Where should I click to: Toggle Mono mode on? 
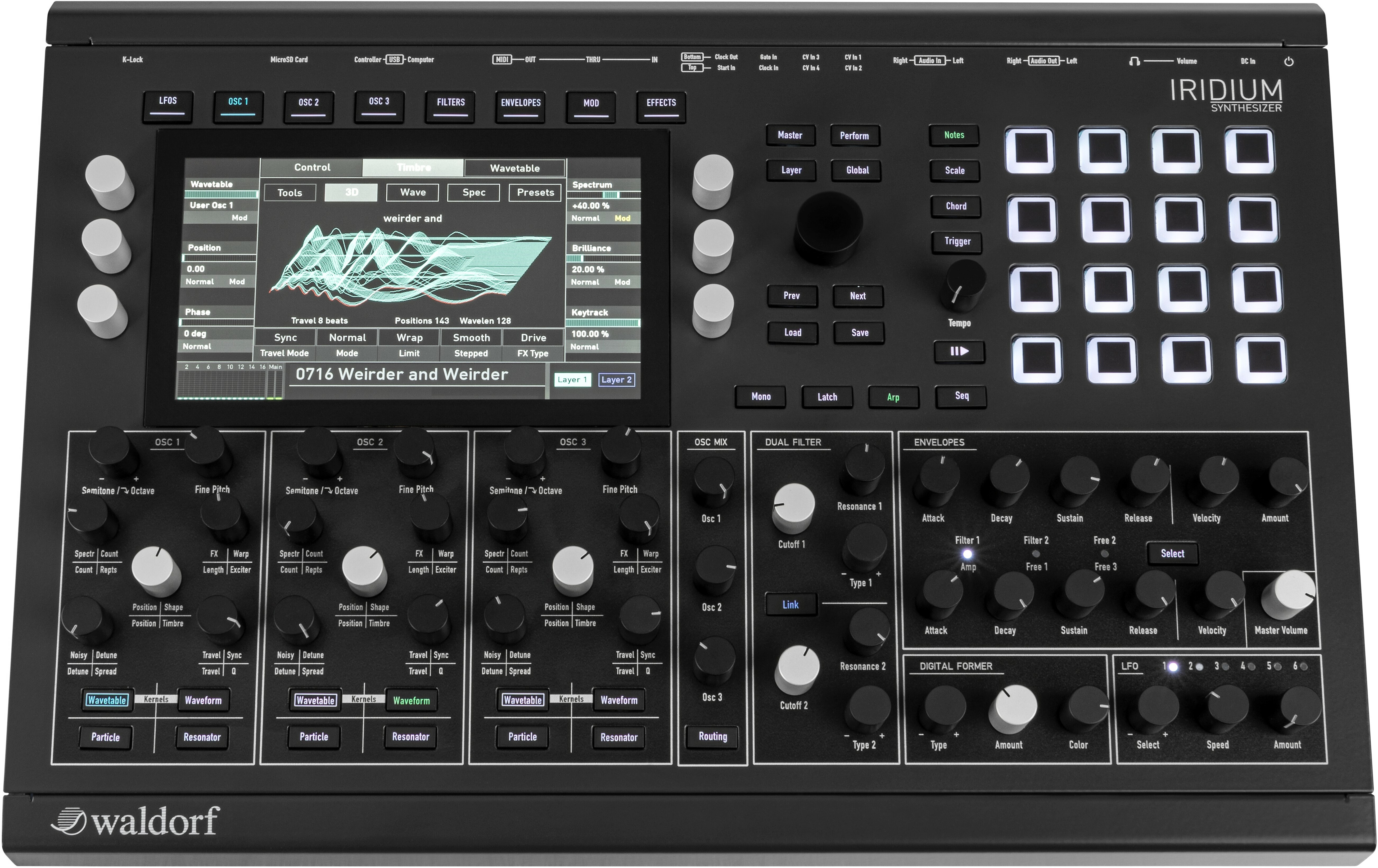tap(761, 396)
